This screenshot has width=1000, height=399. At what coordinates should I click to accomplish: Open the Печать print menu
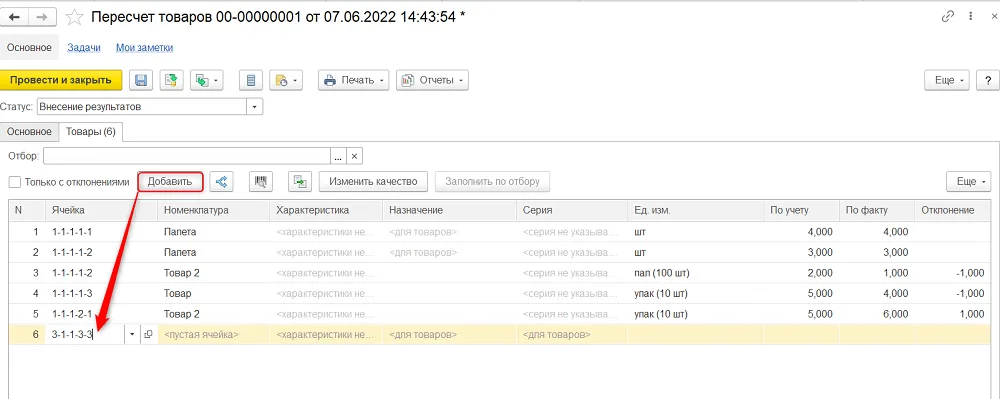pos(353,80)
